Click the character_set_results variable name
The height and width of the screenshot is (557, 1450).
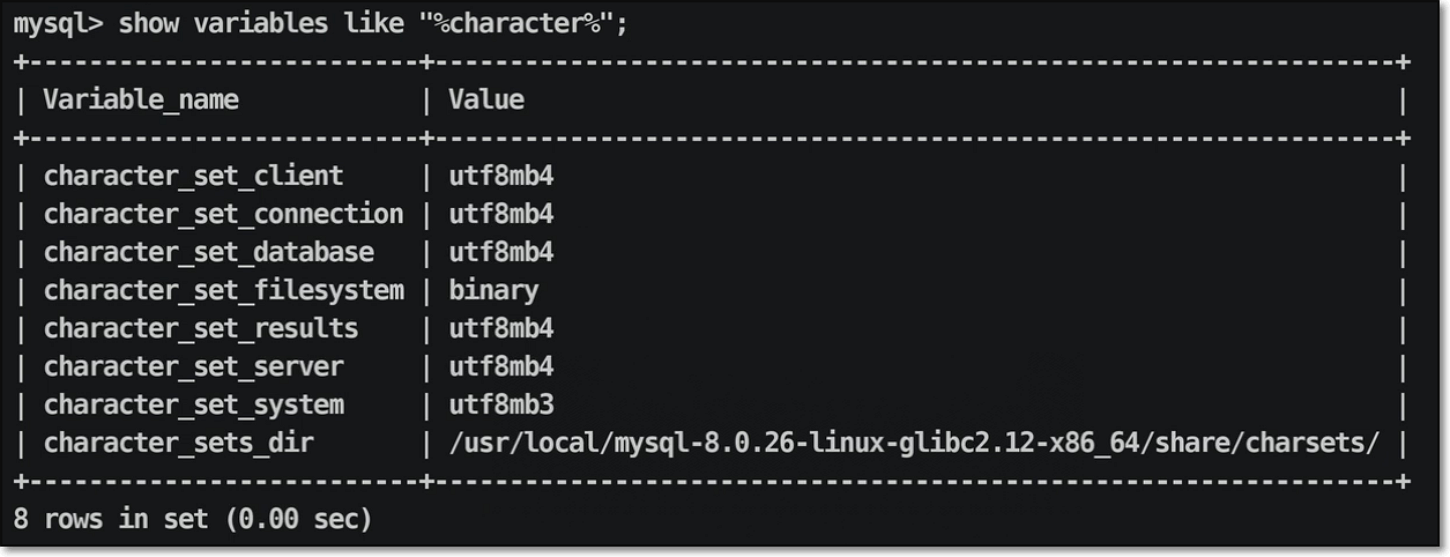[200, 329]
